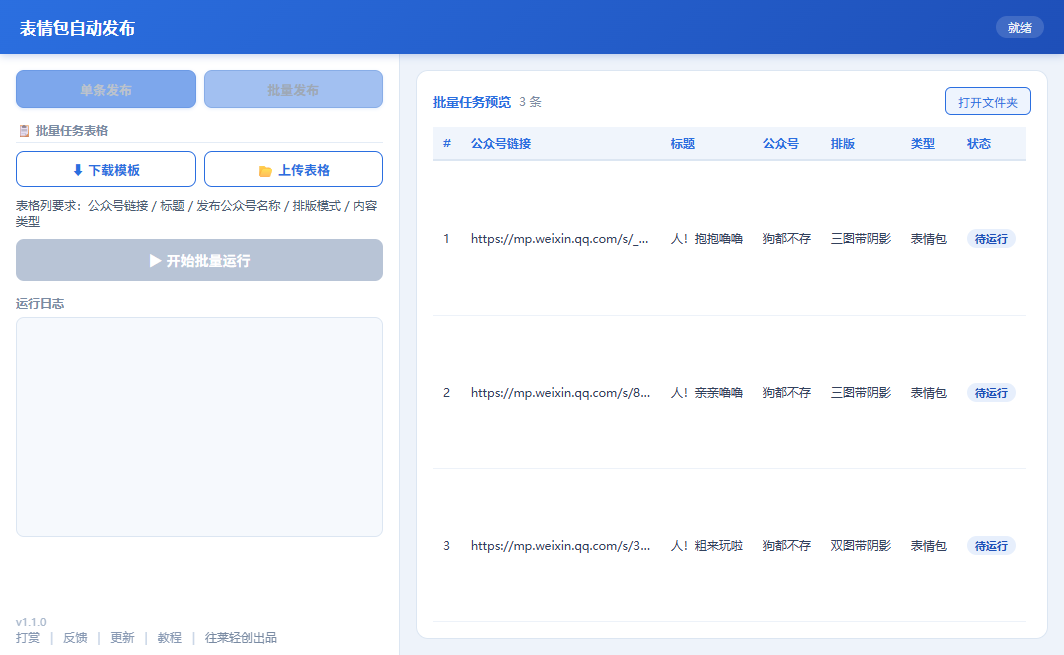
Task: Click 狗都不存 account cell in row 2
Action: tap(786, 393)
